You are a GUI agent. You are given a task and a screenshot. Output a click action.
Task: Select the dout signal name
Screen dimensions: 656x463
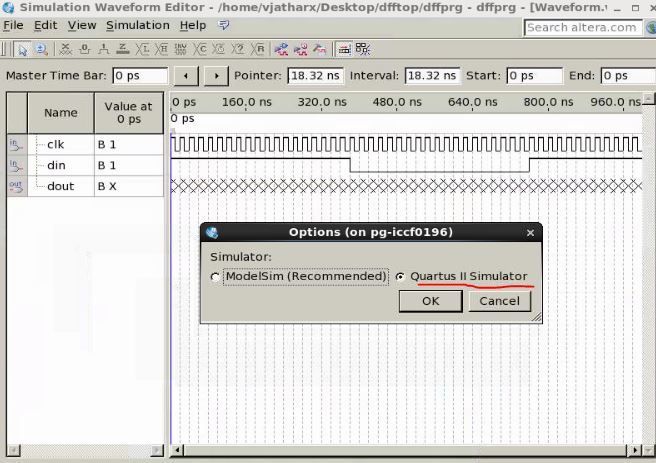point(60,187)
